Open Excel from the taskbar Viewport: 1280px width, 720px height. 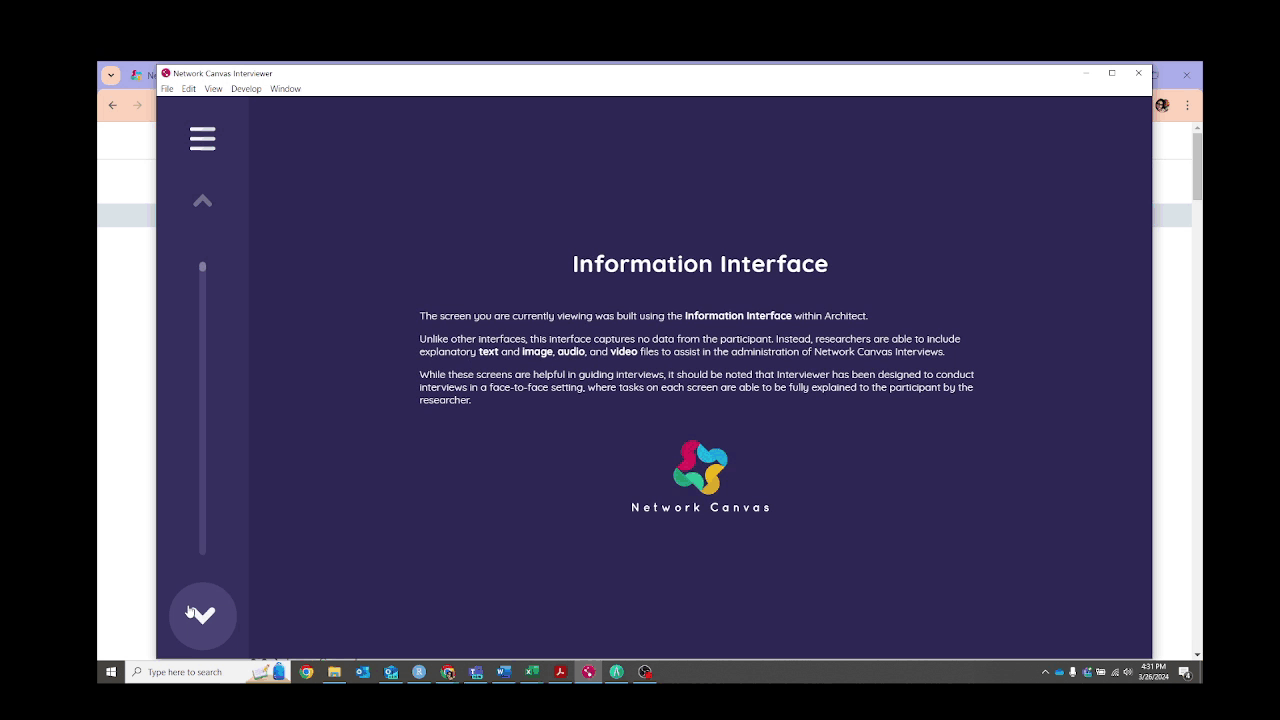coord(532,672)
